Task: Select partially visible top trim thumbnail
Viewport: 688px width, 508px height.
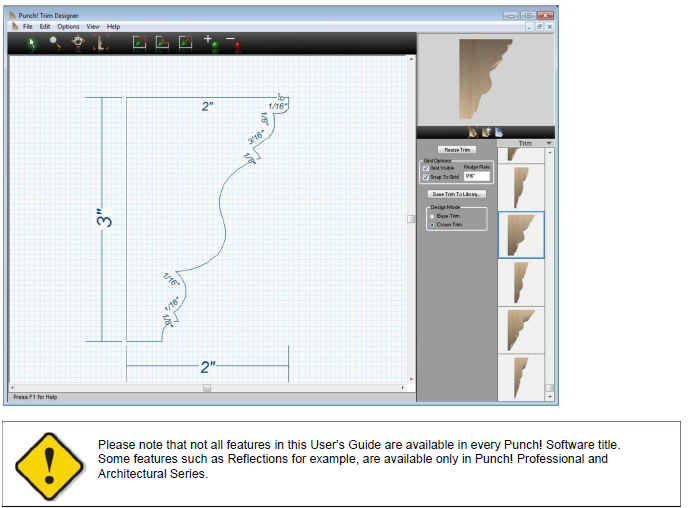Action: pyautogui.click(x=521, y=156)
